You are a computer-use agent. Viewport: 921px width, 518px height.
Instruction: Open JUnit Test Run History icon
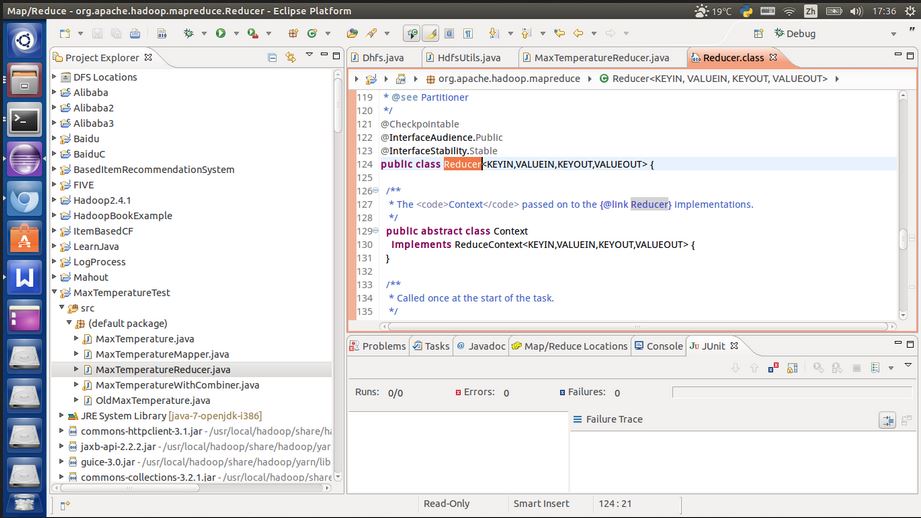(x=875, y=368)
